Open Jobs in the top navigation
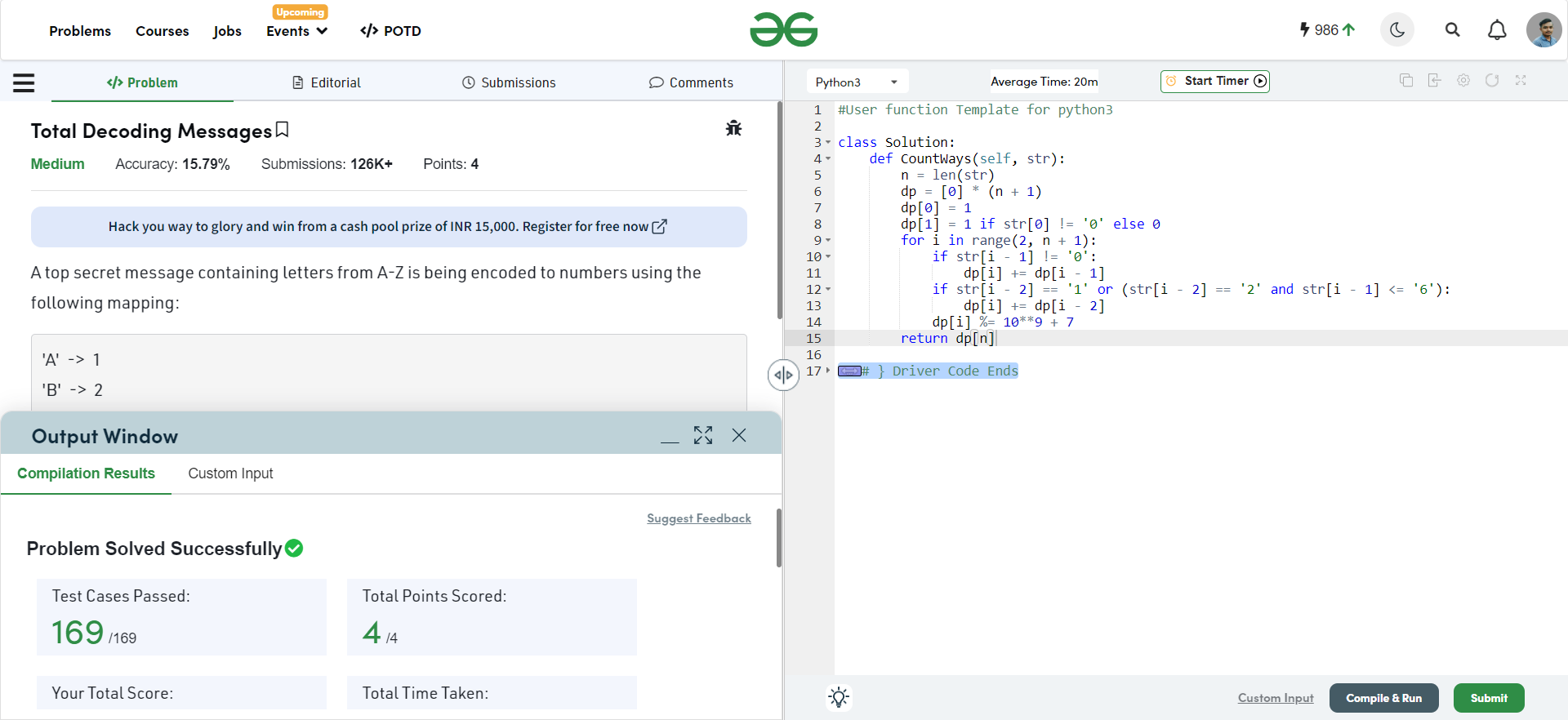The height and width of the screenshot is (720, 1568). [227, 31]
